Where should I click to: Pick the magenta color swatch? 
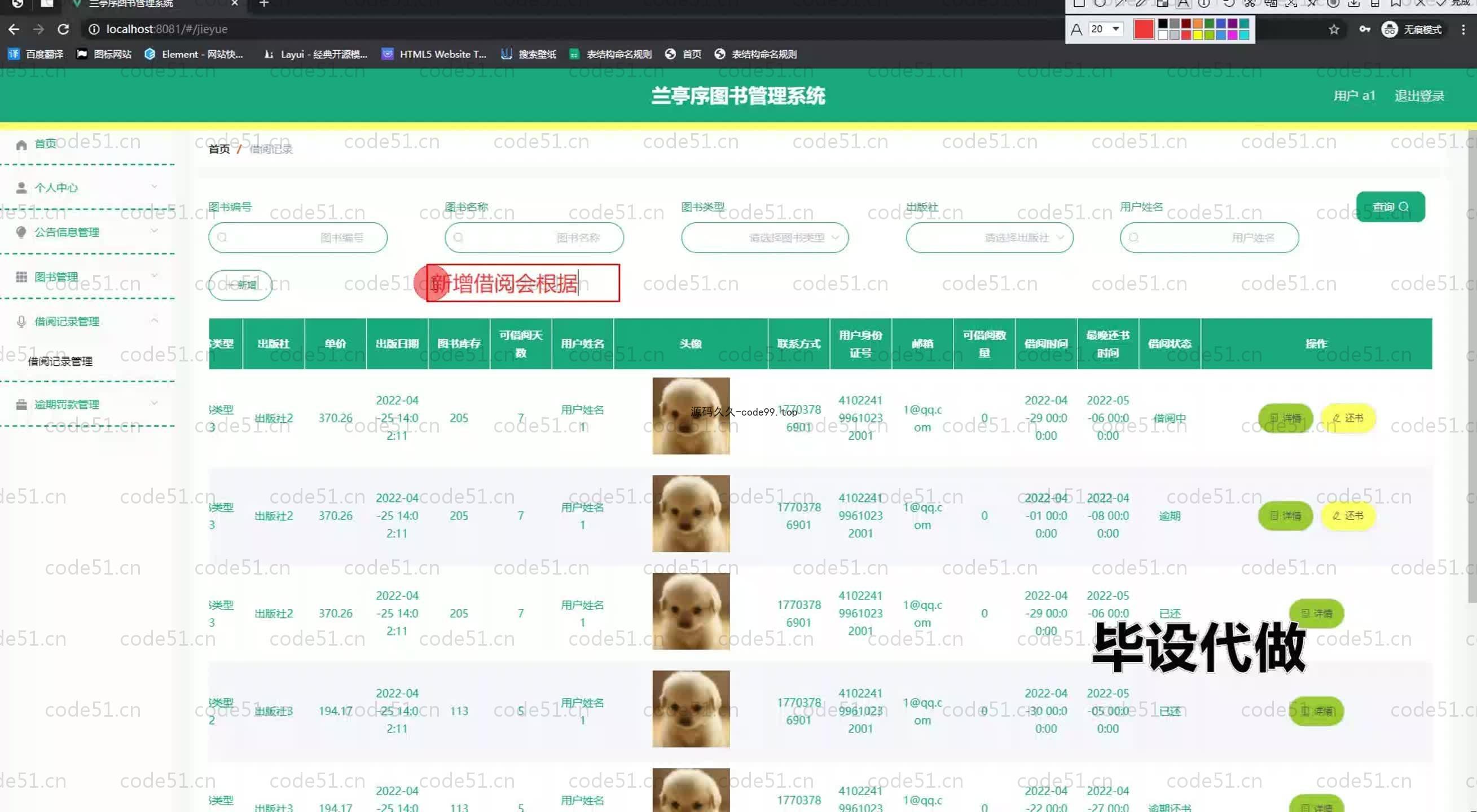(x=1232, y=34)
